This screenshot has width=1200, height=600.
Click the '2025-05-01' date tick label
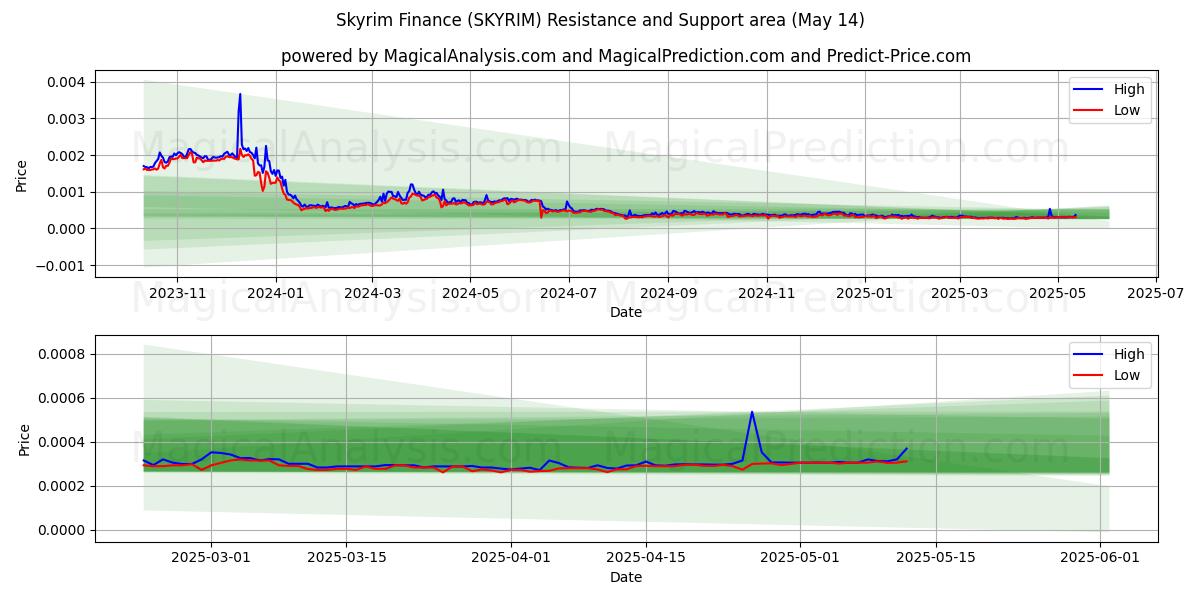(x=801, y=558)
